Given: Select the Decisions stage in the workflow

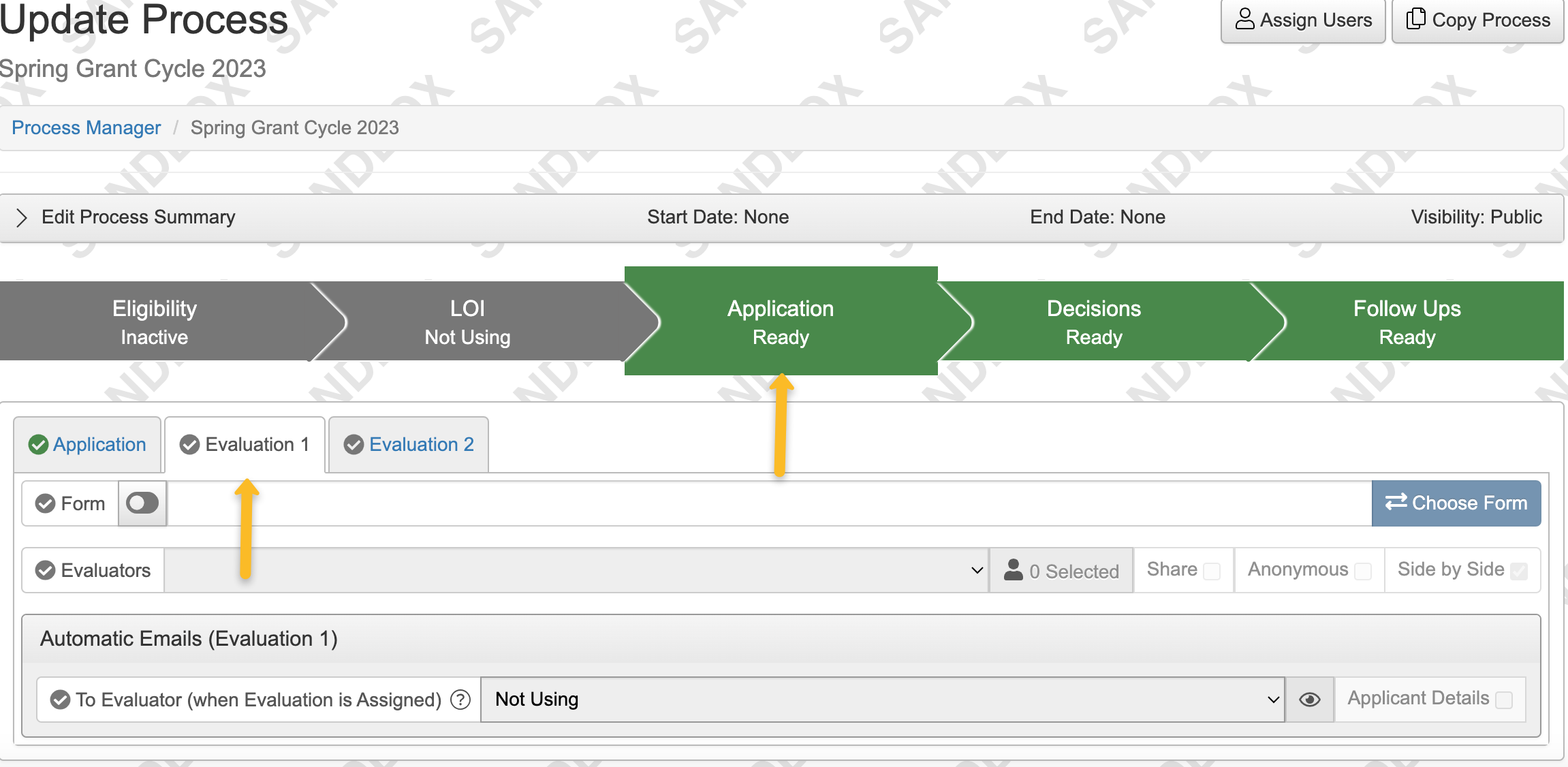Looking at the screenshot, I should click(1093, 321).
